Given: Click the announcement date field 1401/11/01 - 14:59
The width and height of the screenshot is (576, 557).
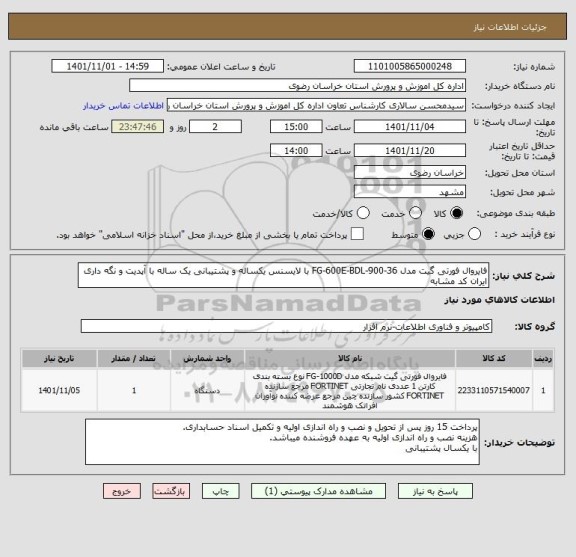Looking at the screenshot, I should [108, 66].
